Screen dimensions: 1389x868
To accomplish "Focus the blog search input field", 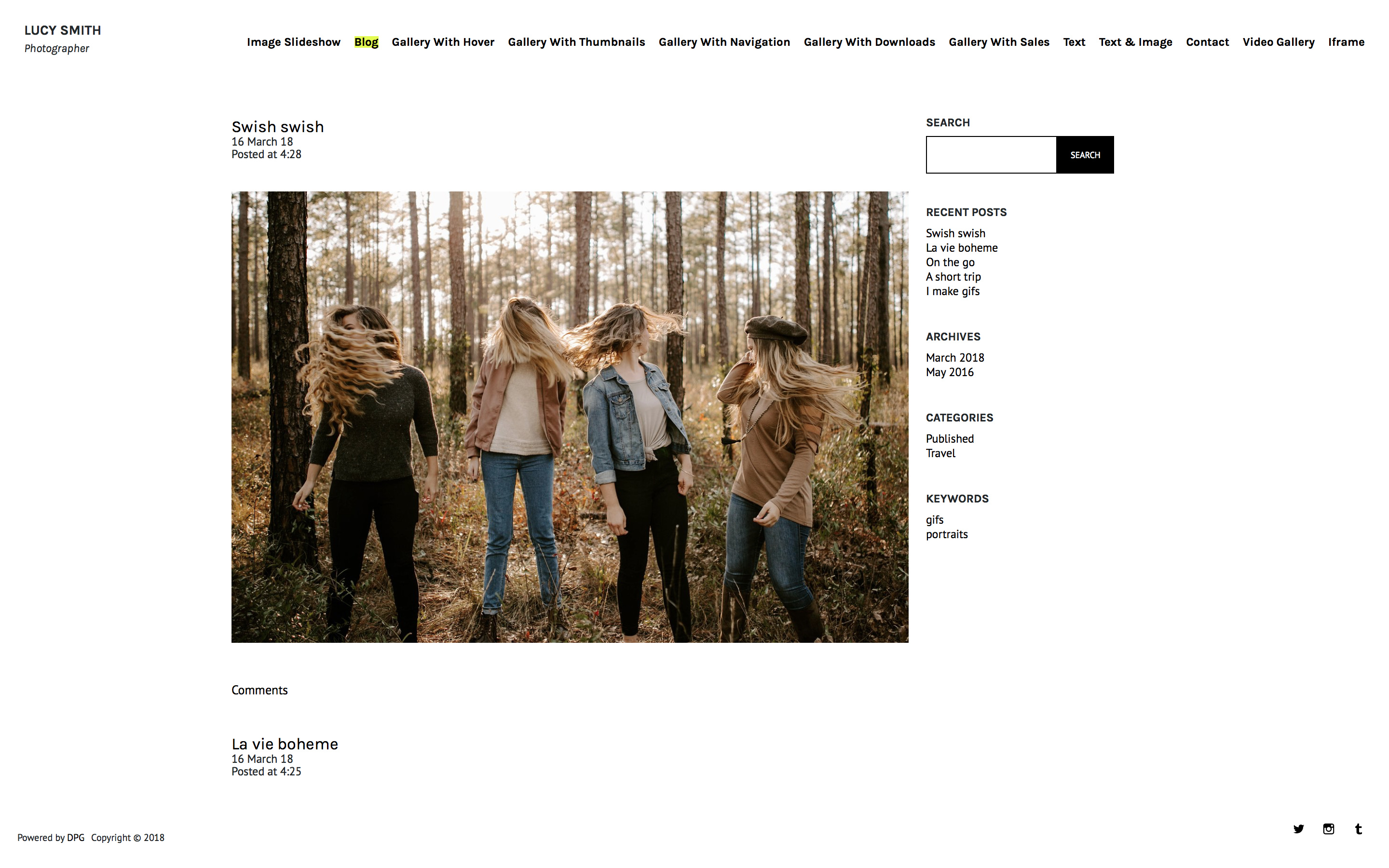I will pyautogui.click(x=991, y=155).
